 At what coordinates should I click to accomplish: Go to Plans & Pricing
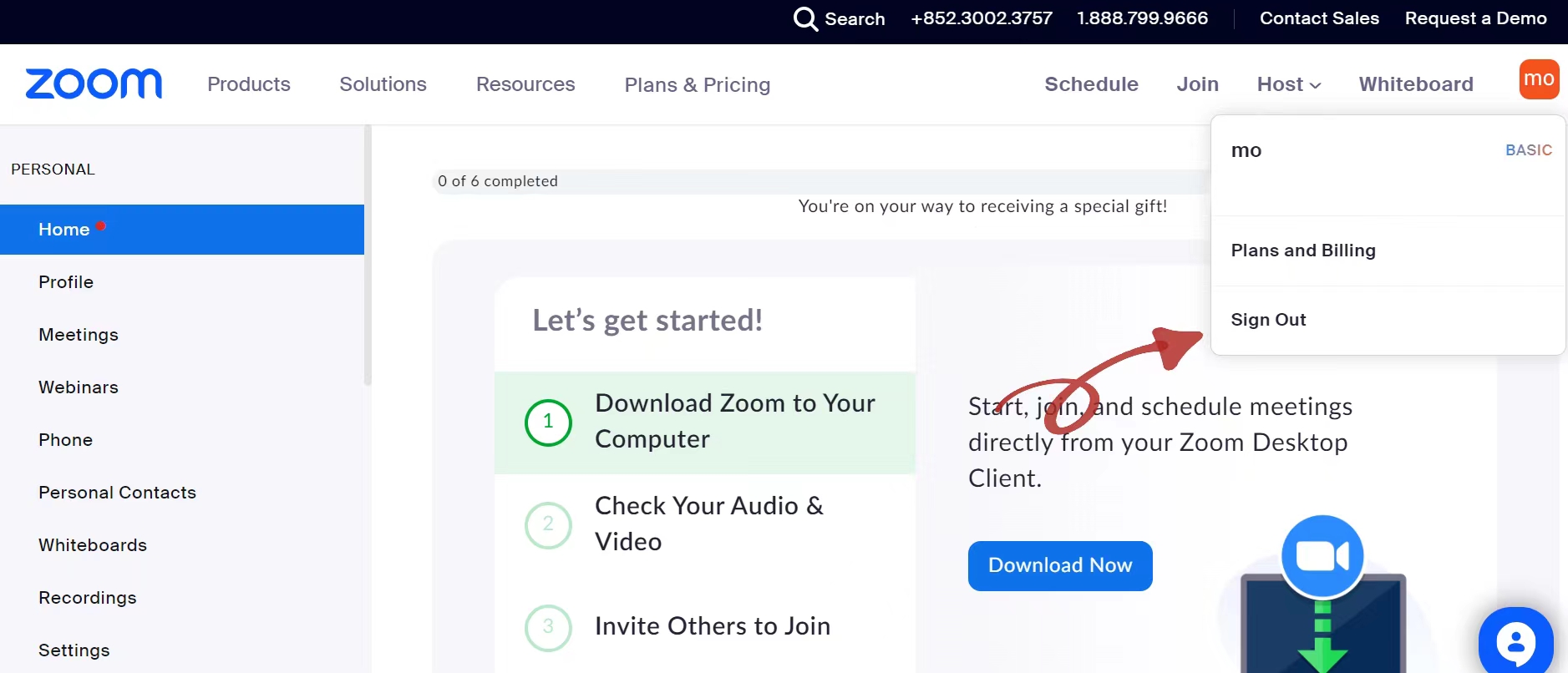[x=698, y=85]
